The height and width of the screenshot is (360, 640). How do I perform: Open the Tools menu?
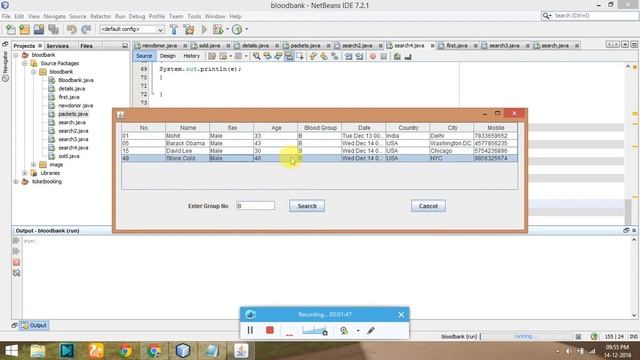[x=194, y=16]
